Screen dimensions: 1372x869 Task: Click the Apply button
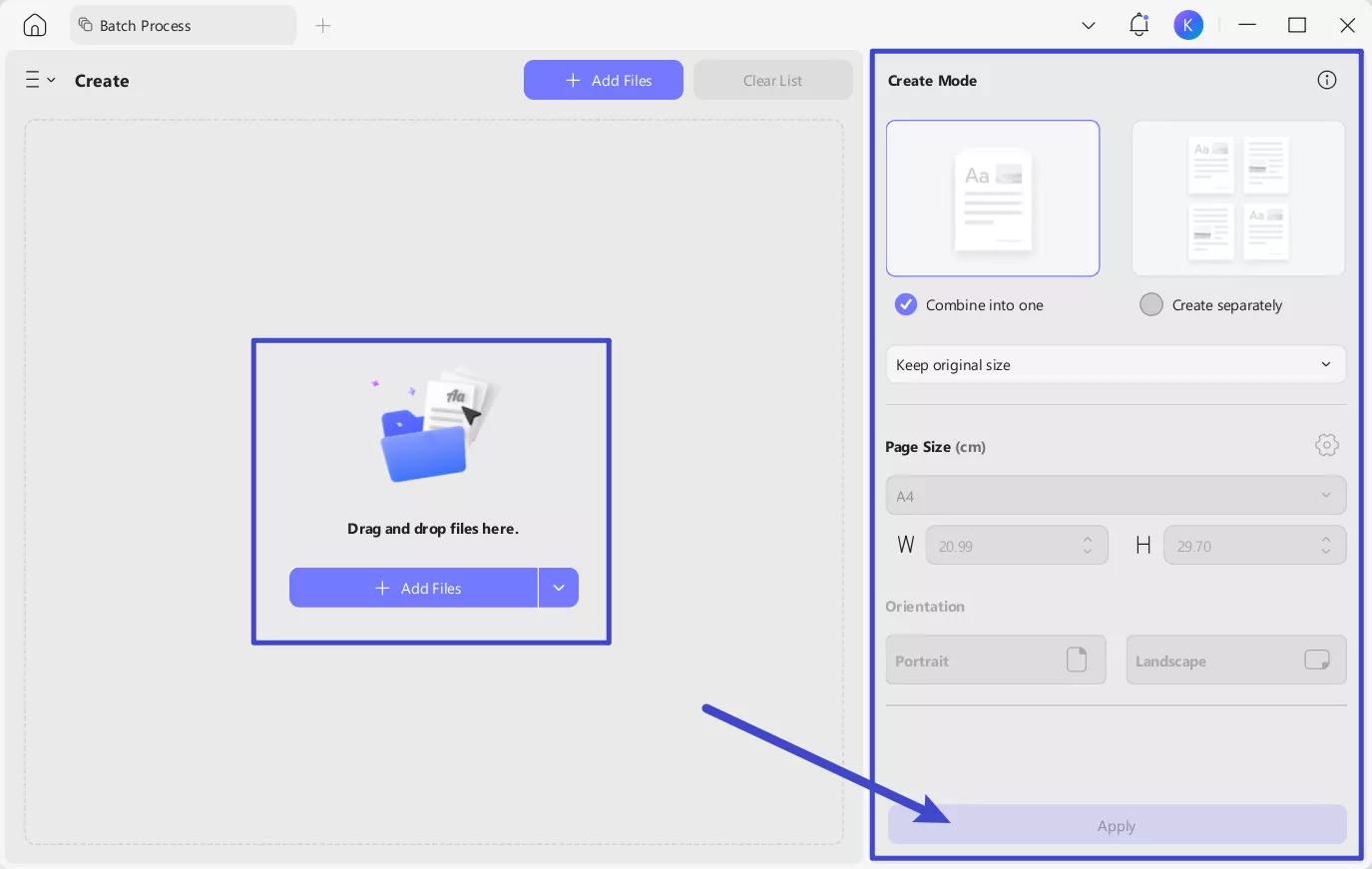point(1116,825)
